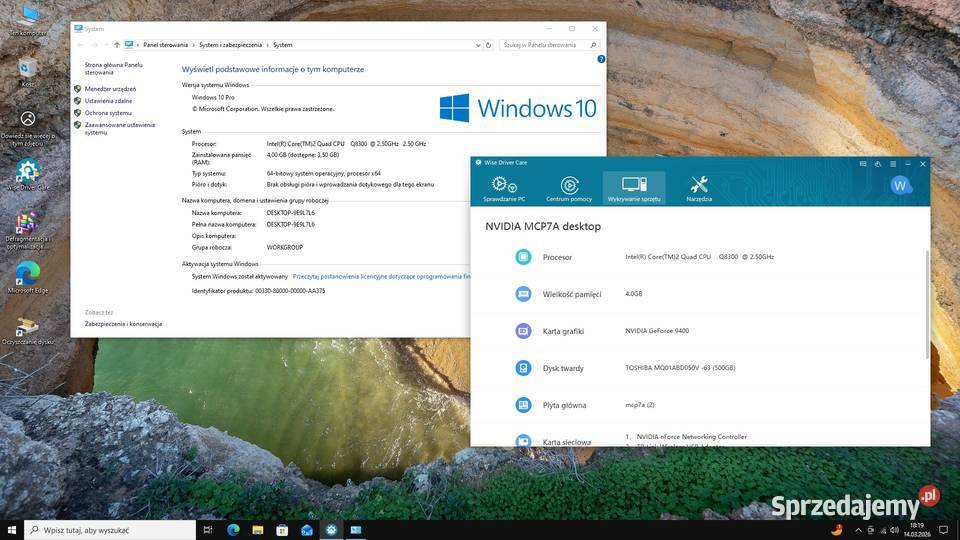Open the Action Center notifications icon
The height and width of the screenshot is (540, 960).
click(943, 530)
